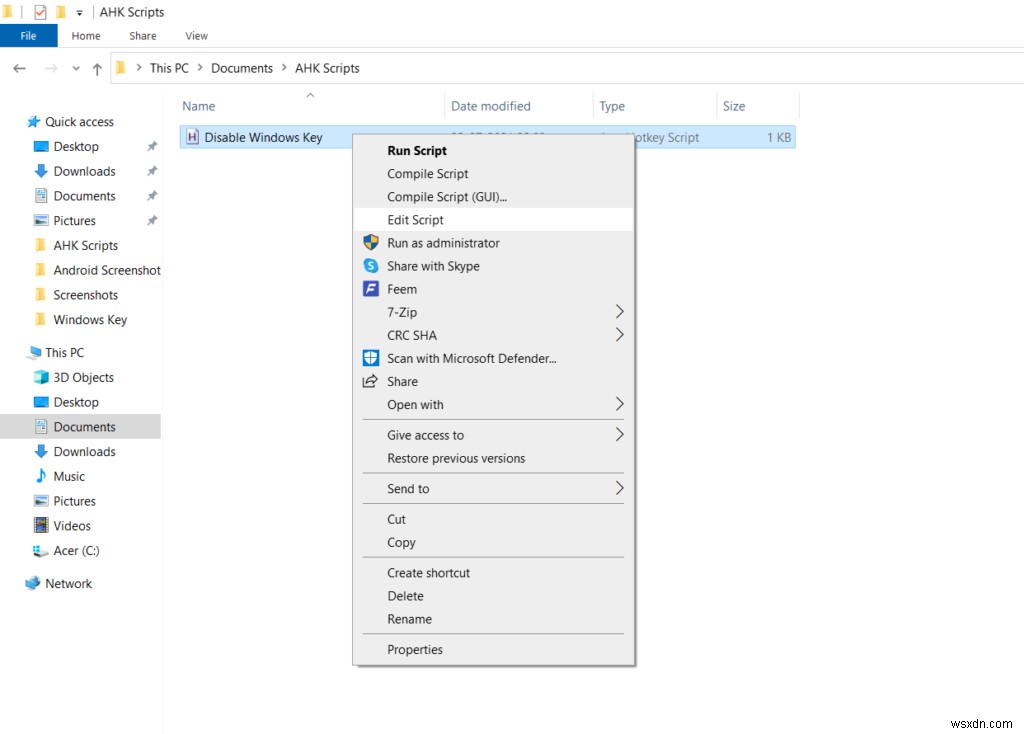This screenshot has width=1024, height=734.
Task: Switch to the View ribbon tab
Action: pyautogui.click(x=196, y=35)
